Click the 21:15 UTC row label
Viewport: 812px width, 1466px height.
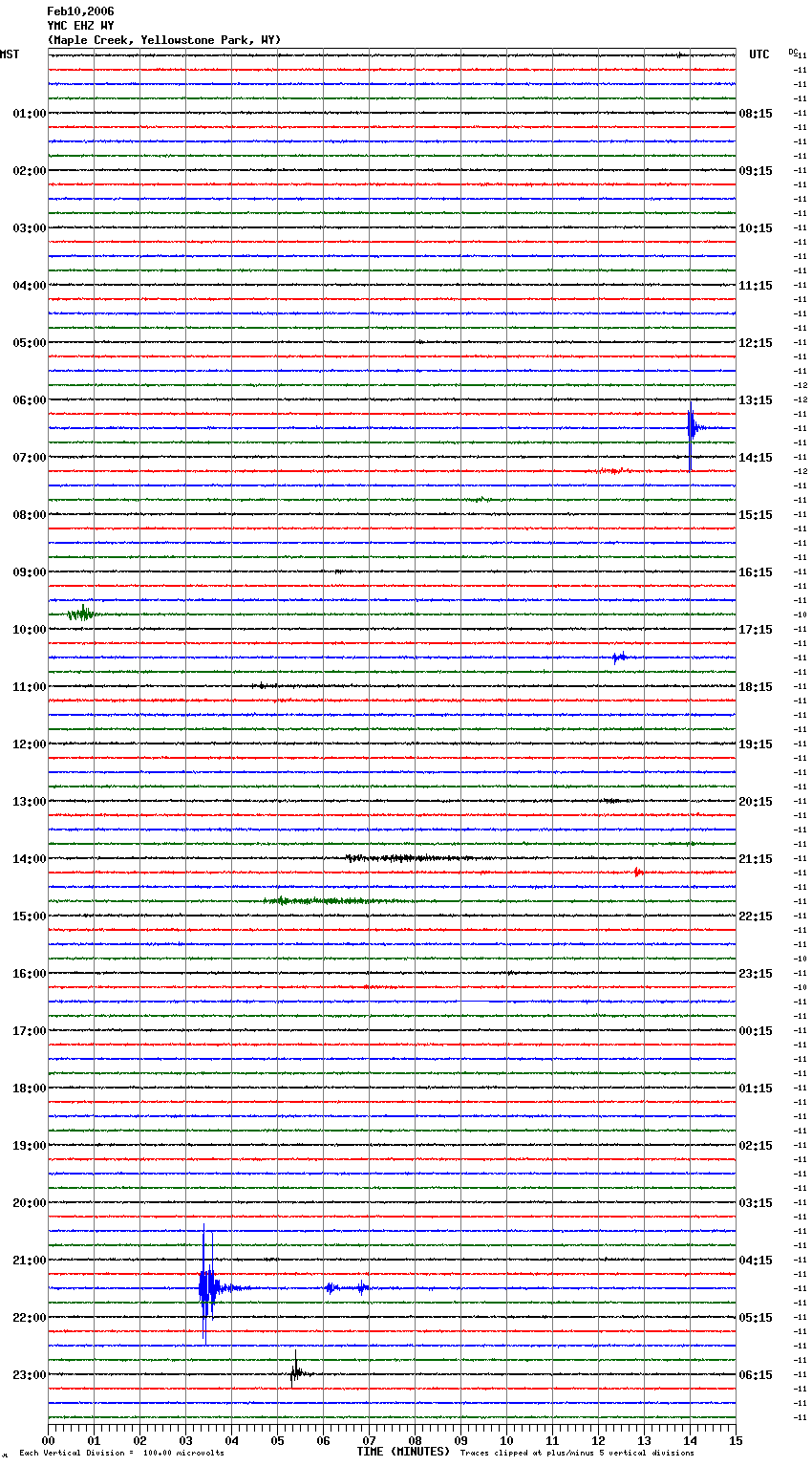pos(756,859)
